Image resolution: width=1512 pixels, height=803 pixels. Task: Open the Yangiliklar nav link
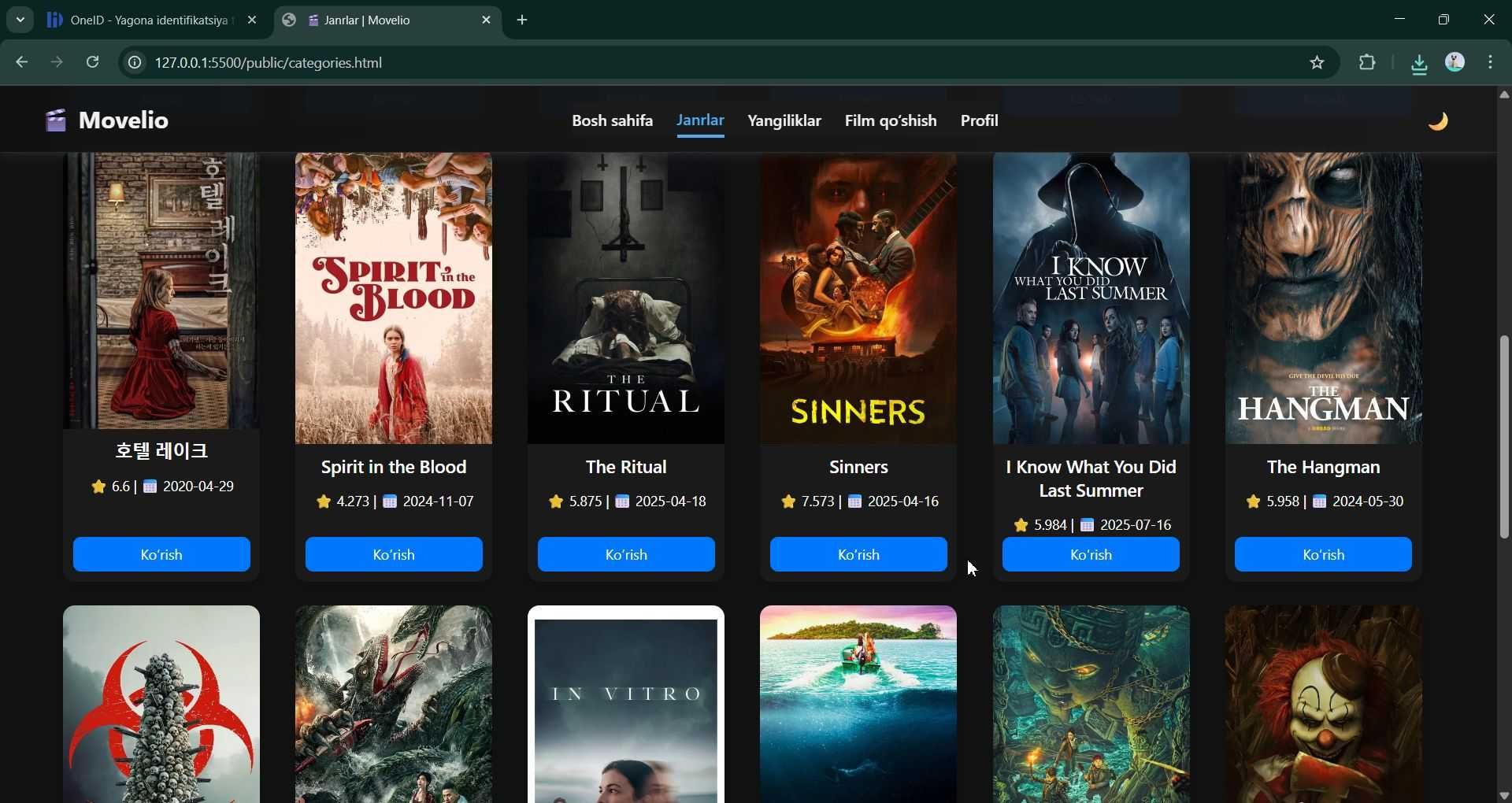point(784,120)
